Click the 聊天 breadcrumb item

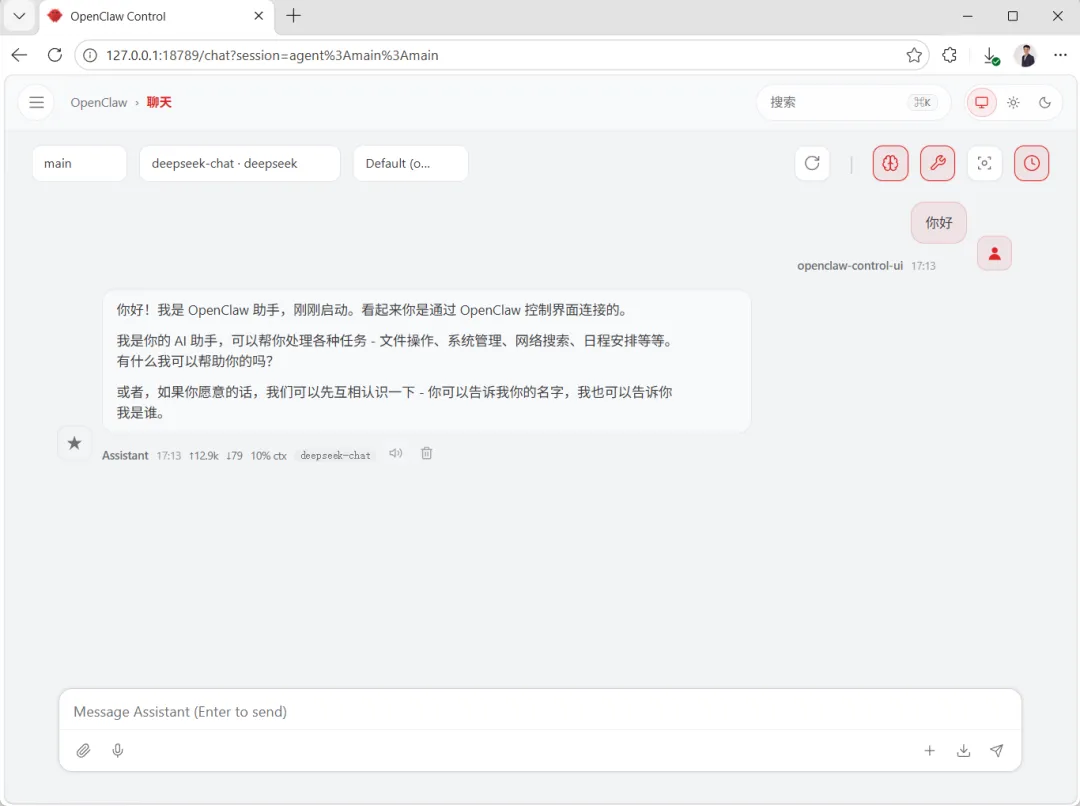point(159,103)
